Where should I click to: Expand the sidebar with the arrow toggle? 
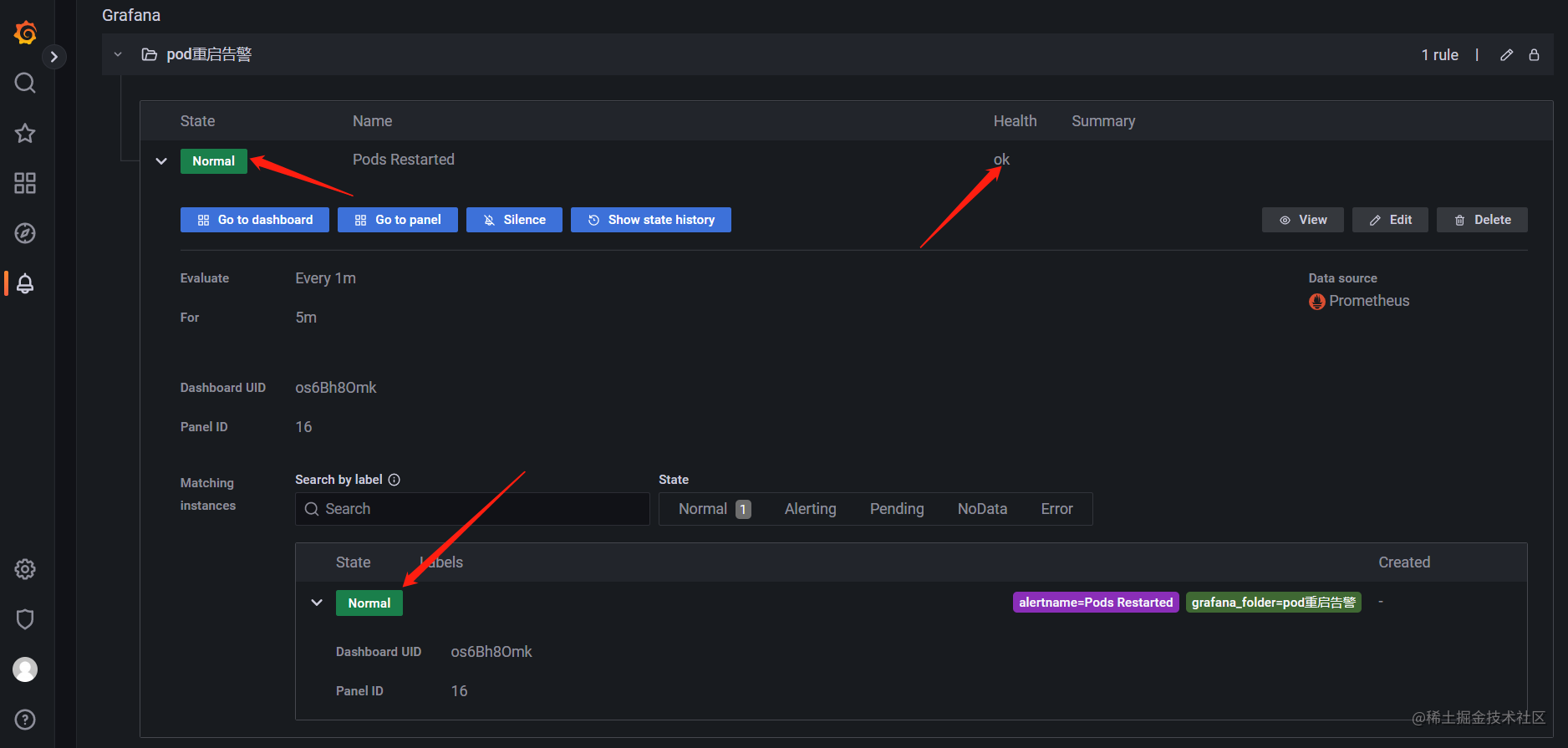54,57
